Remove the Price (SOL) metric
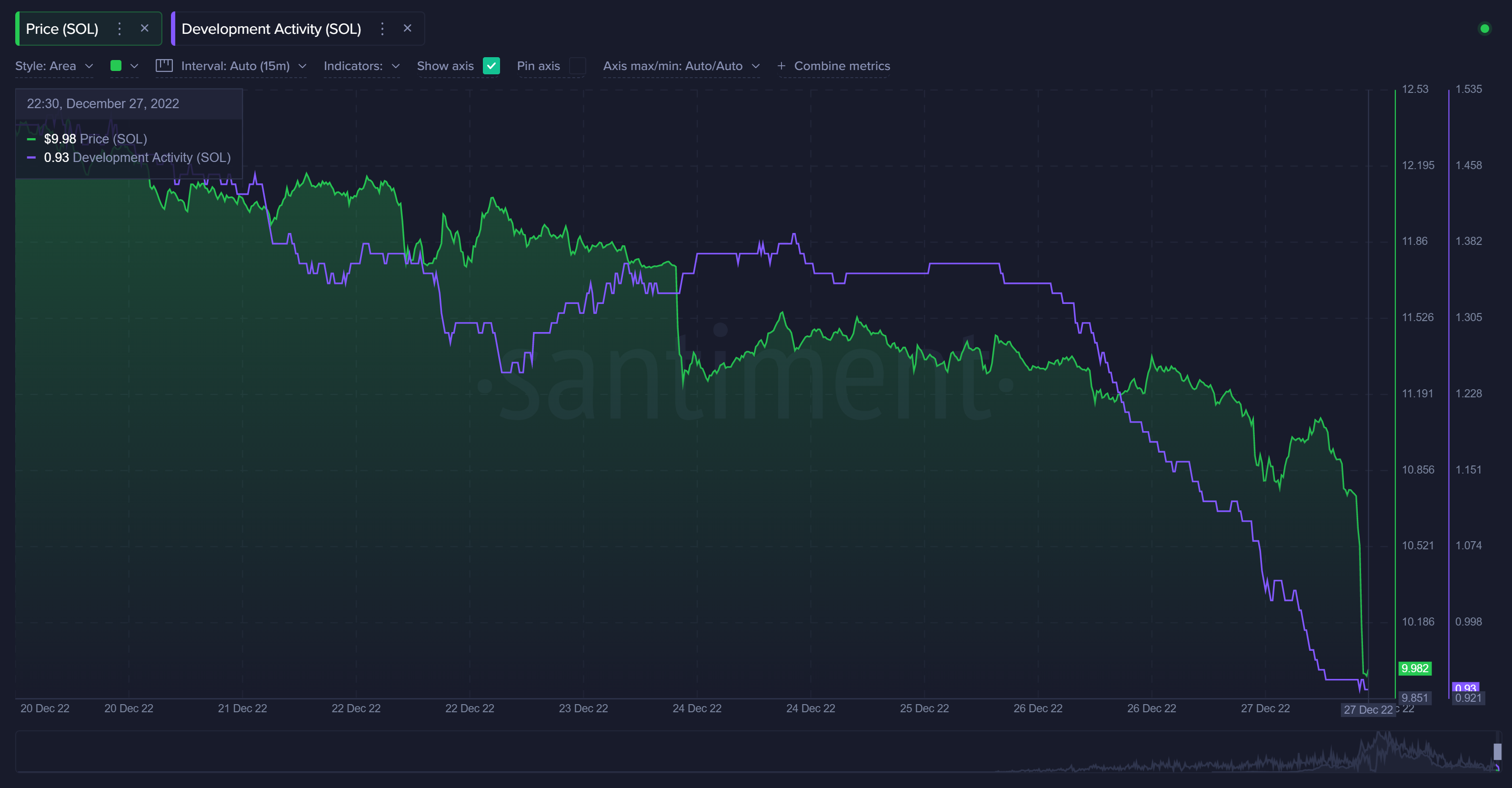Viewport: 1512px width, 788px height. [x=144, y=28]
